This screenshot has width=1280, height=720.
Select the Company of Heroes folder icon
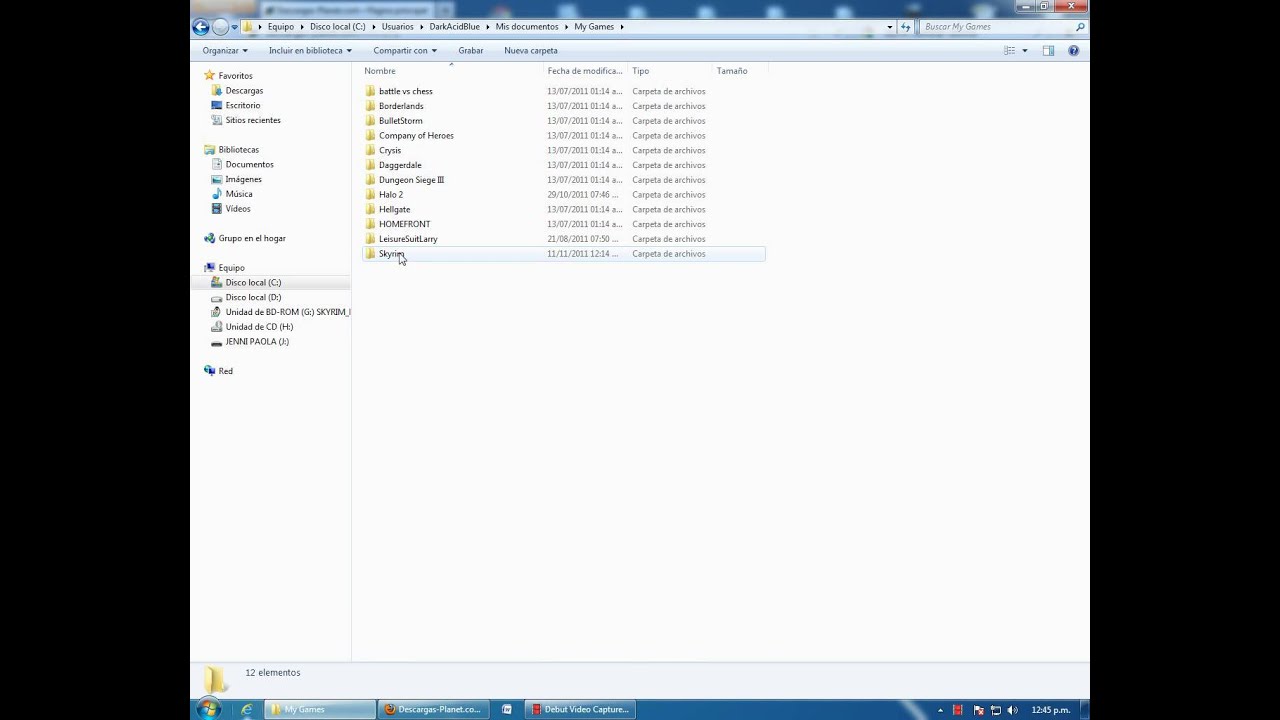(370, 135)
